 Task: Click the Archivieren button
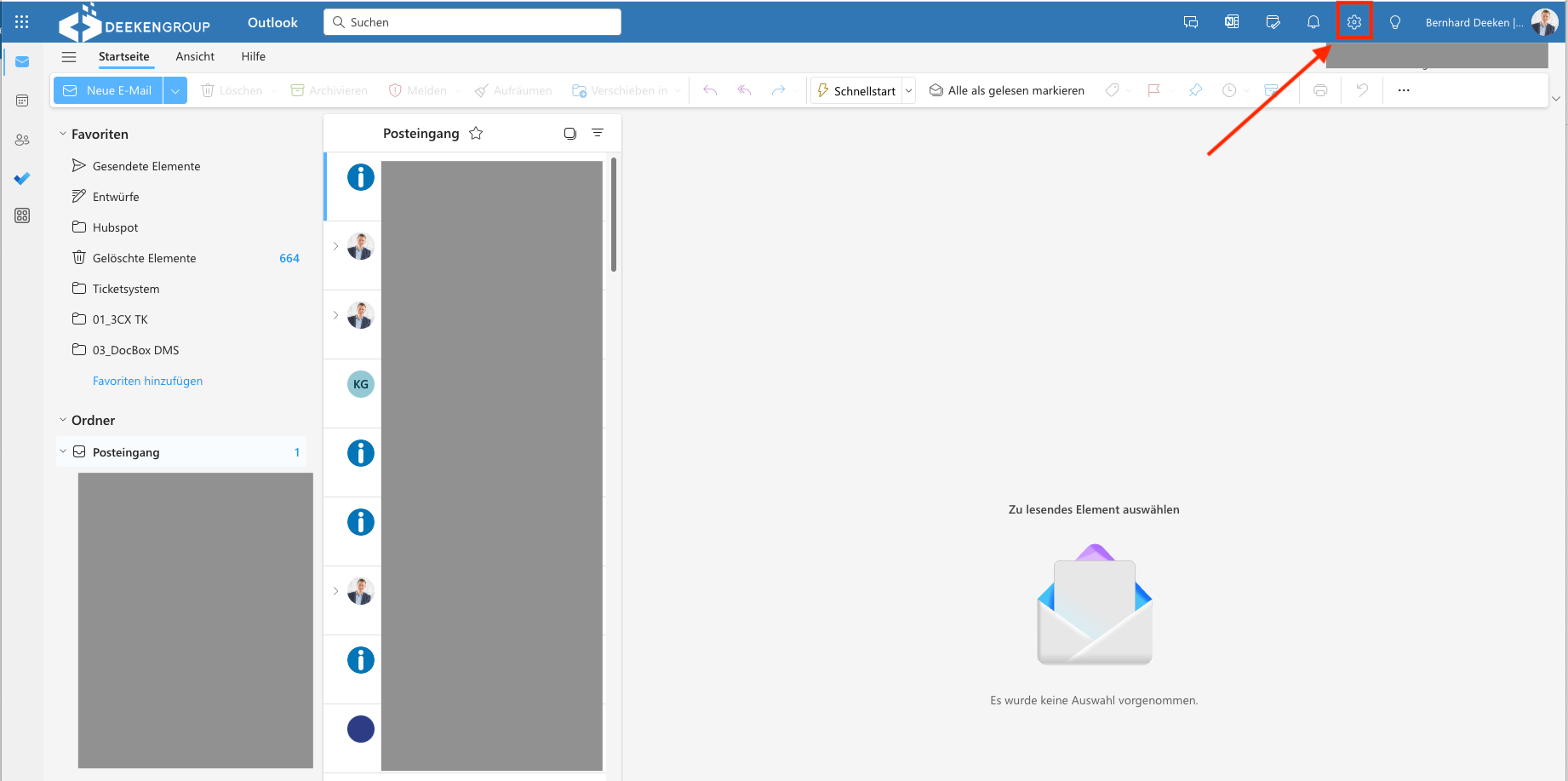click(329, 90)
